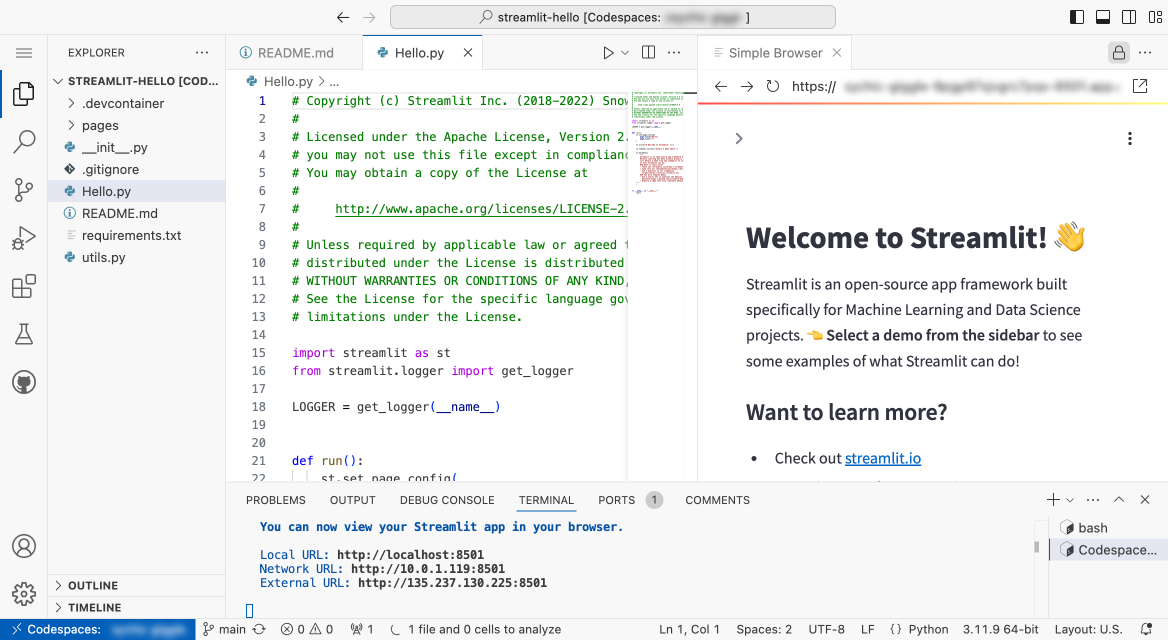This screenshot has height=640, width=1168.
Task: Switch to the PORTS tab
Action: tap(617, 500)
